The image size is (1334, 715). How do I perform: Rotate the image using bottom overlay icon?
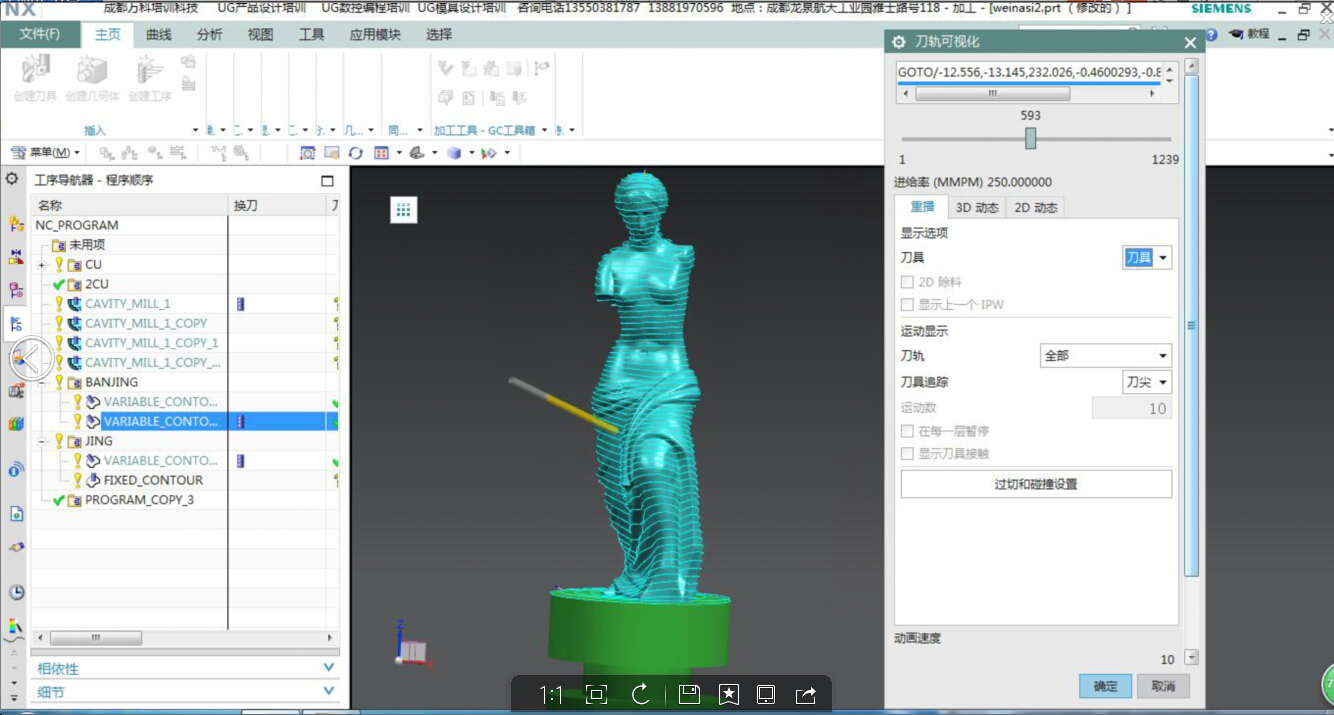(x=641, y=695)
